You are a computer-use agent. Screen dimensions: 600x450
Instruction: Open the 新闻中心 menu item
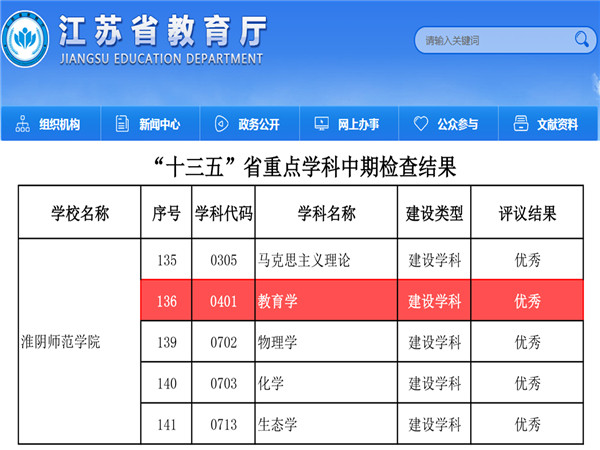(159, 125)
